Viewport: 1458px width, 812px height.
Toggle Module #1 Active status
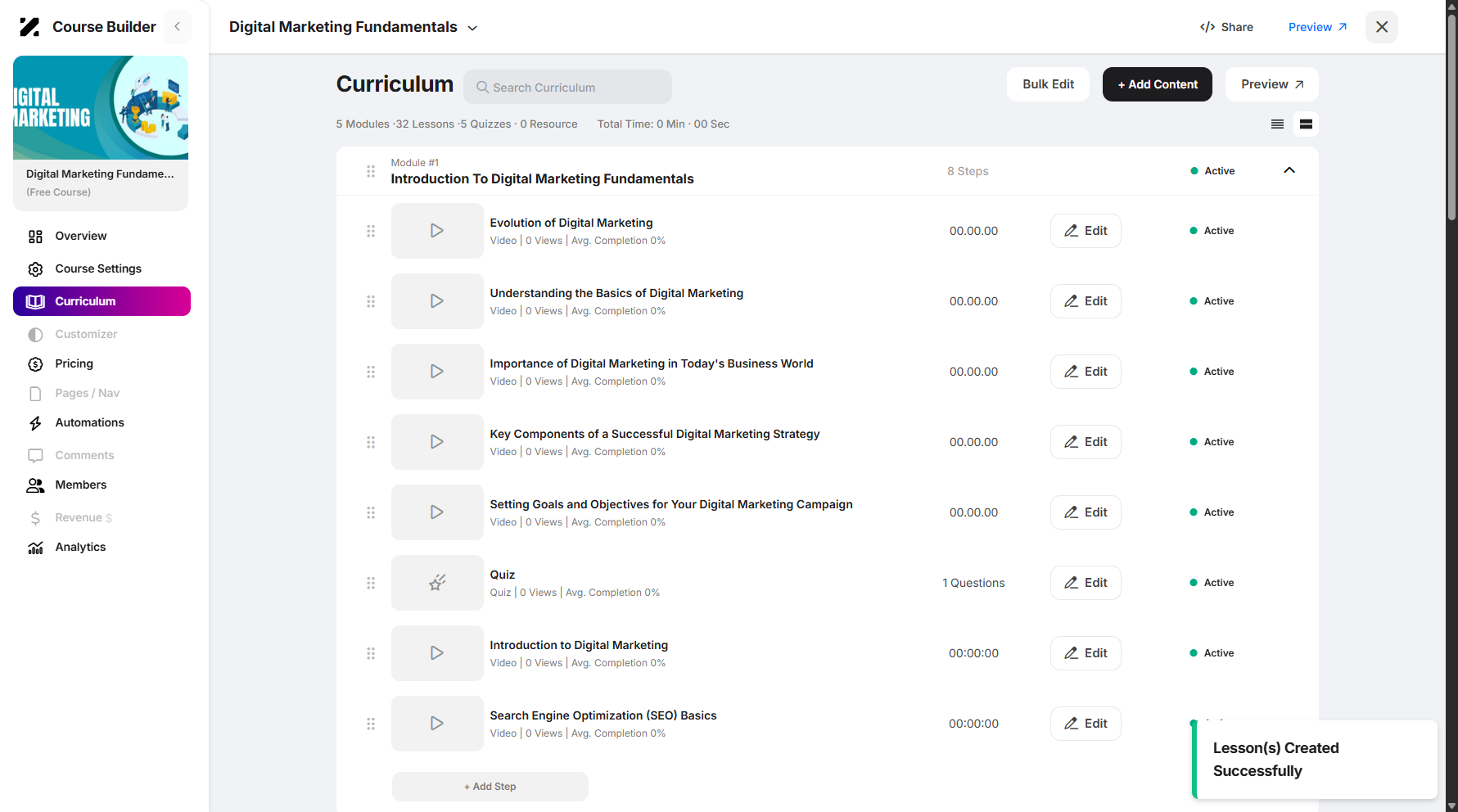1212,171
